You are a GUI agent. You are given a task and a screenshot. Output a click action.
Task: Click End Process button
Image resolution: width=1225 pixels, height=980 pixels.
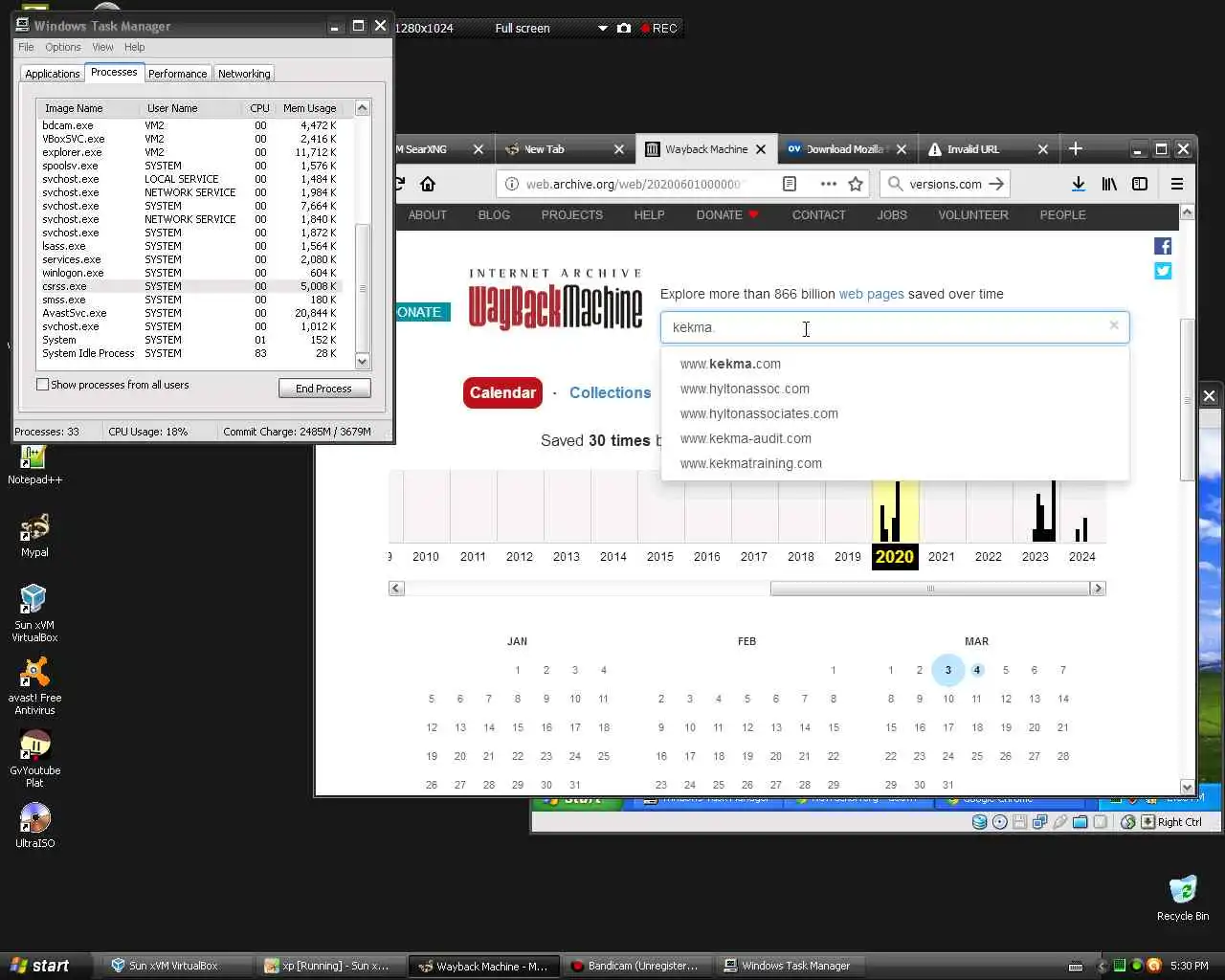[323, 389]
